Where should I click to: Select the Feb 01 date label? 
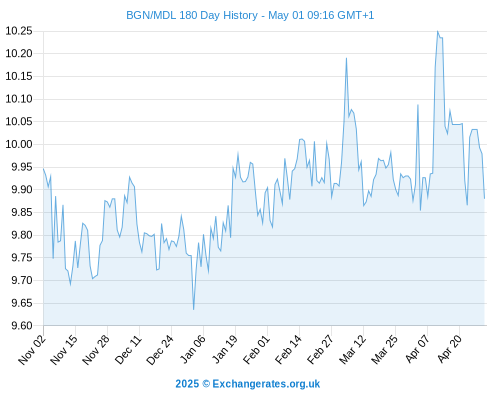[x=256, y=350]
